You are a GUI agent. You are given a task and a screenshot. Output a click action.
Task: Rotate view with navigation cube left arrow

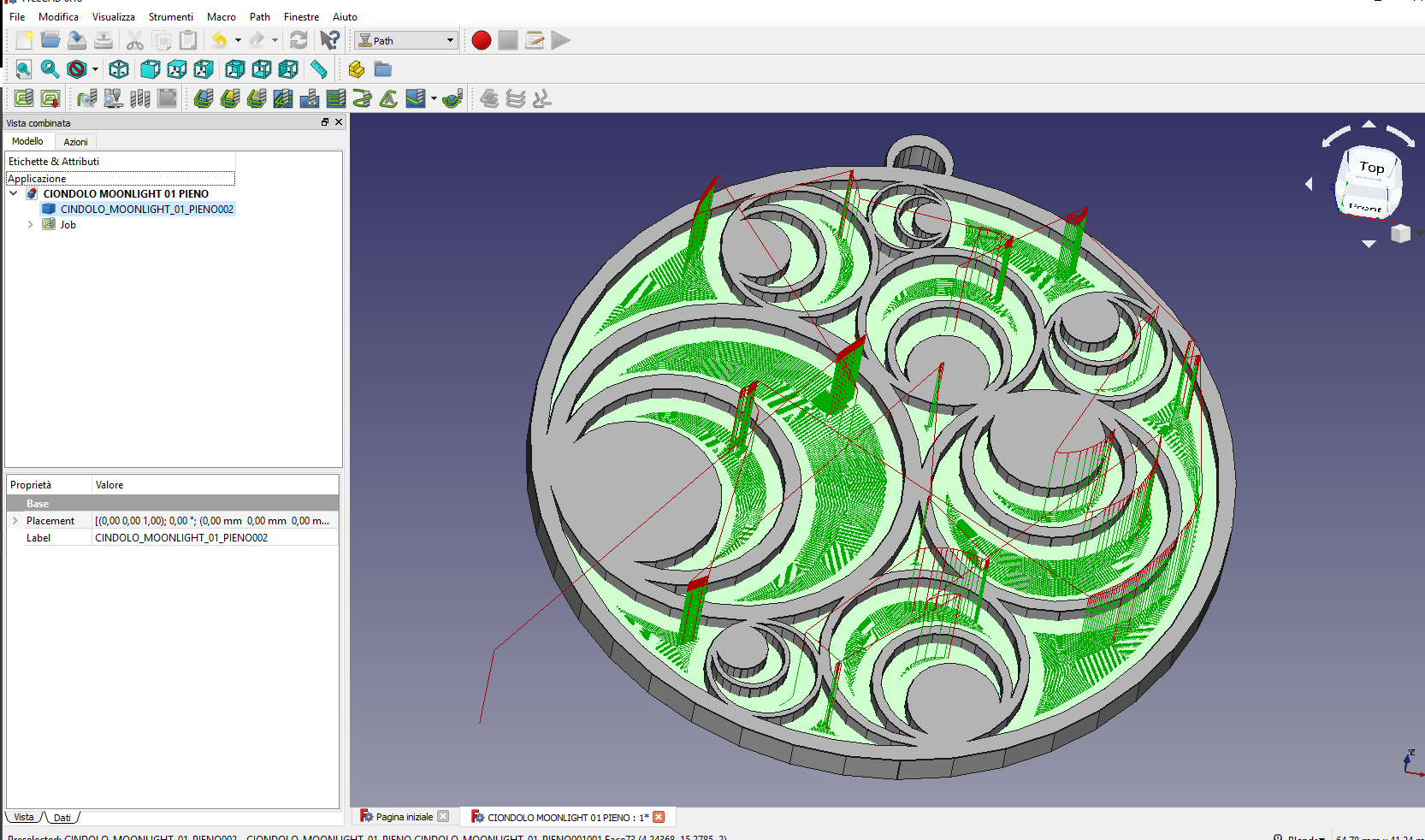point(1309,184)
